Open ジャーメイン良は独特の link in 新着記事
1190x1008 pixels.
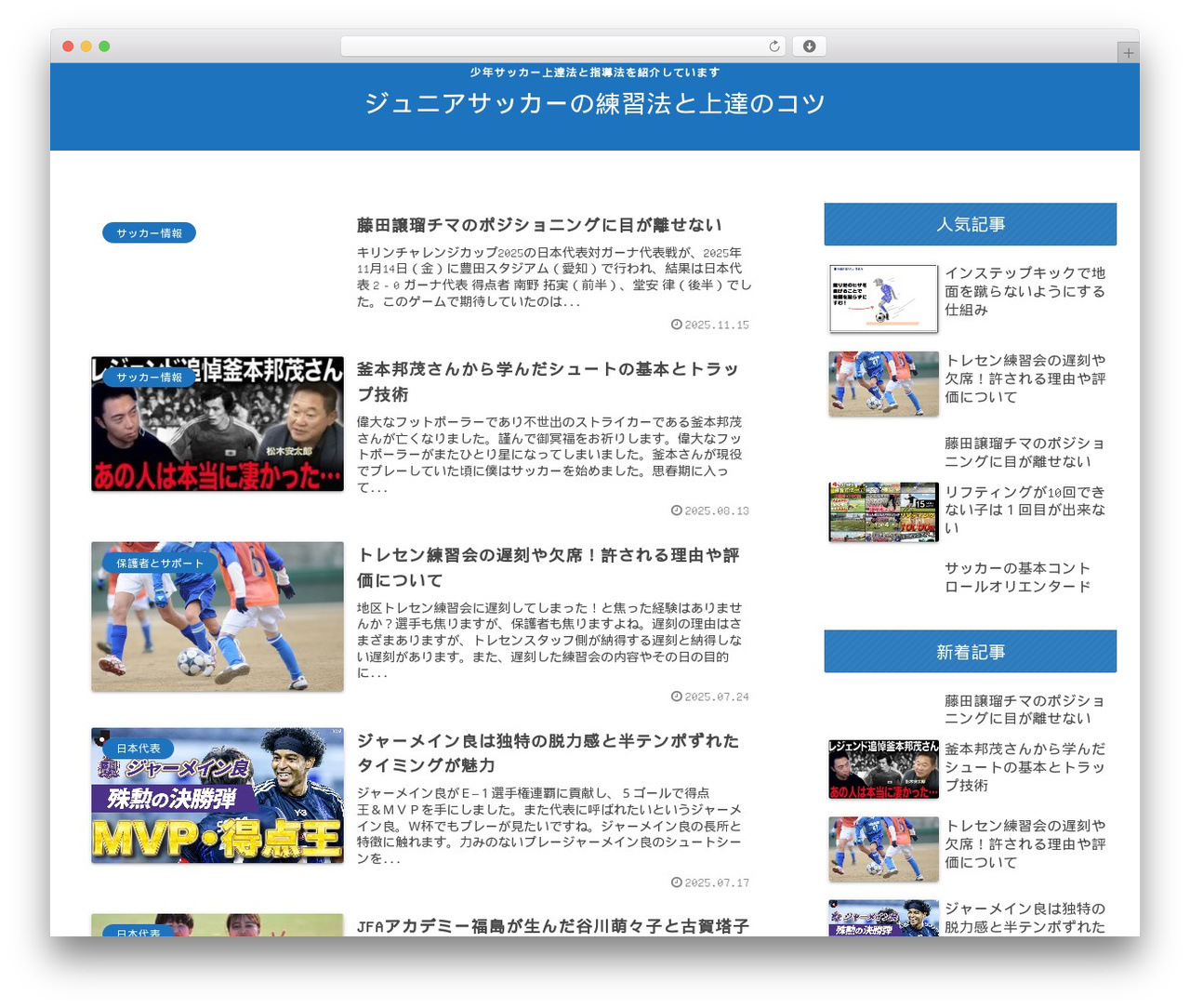[1025, 918]
